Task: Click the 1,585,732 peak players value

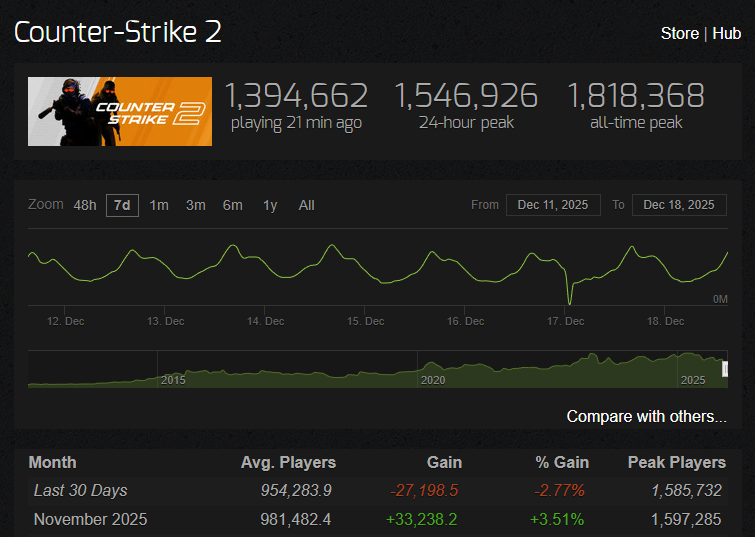Action: point(687,491)
